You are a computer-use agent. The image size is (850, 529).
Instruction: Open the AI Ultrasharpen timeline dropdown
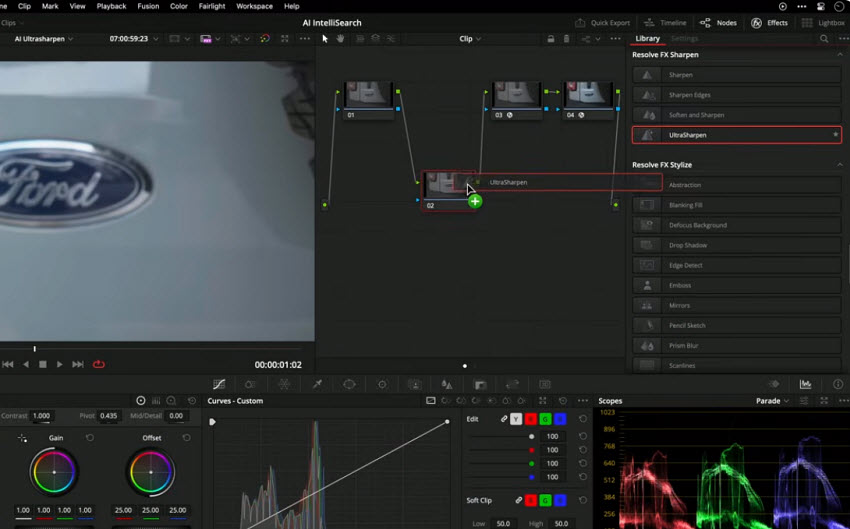[43, 38]
